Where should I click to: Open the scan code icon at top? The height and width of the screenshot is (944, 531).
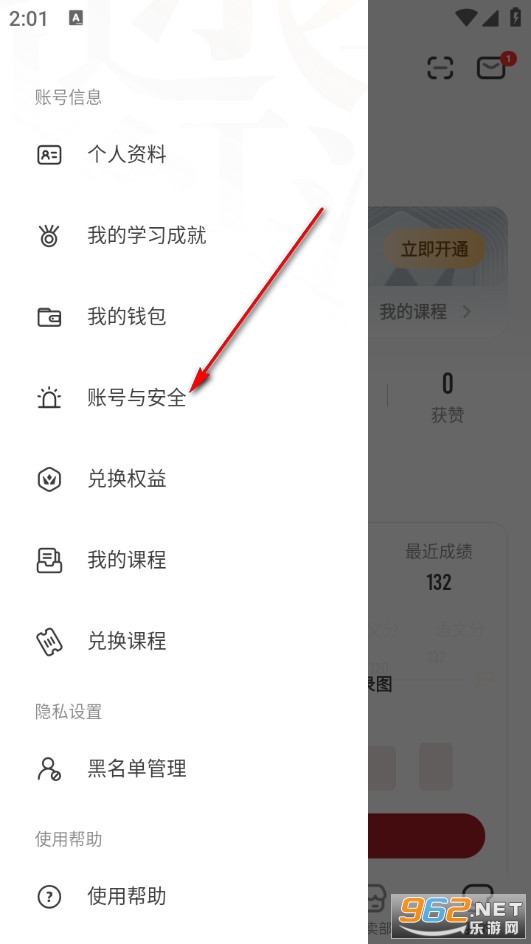click(x=440, y=68)
